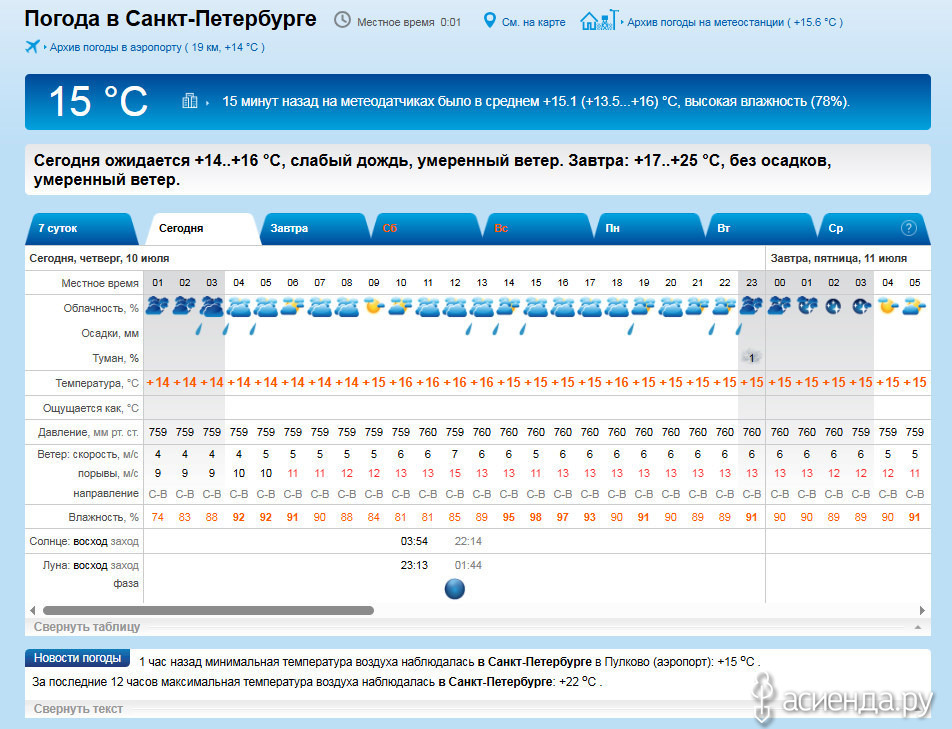
Task: Click the right arrow of the table scrollbar
Action: click(922, 610)
